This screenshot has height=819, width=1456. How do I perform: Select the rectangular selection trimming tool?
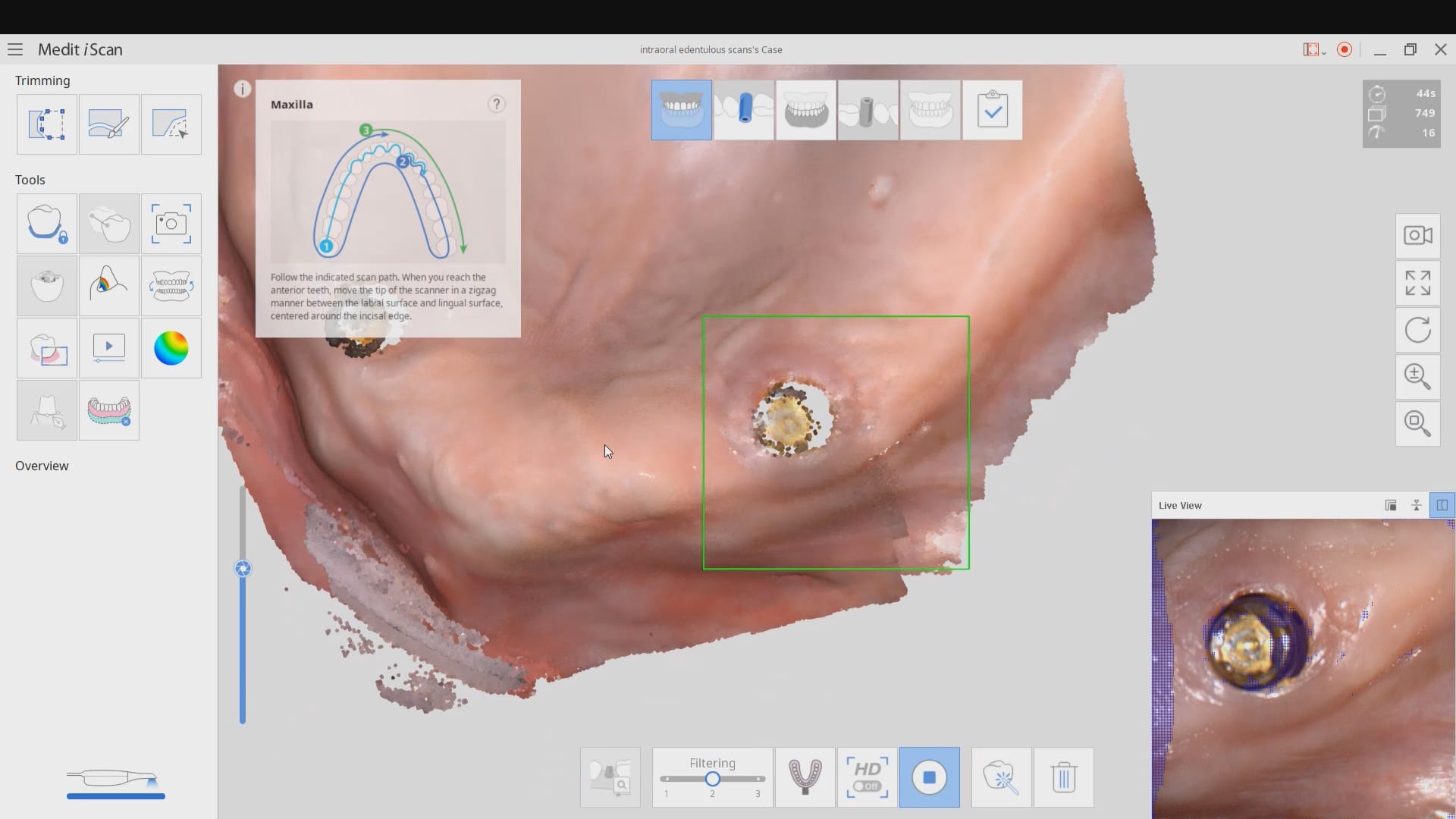[47, 124]
